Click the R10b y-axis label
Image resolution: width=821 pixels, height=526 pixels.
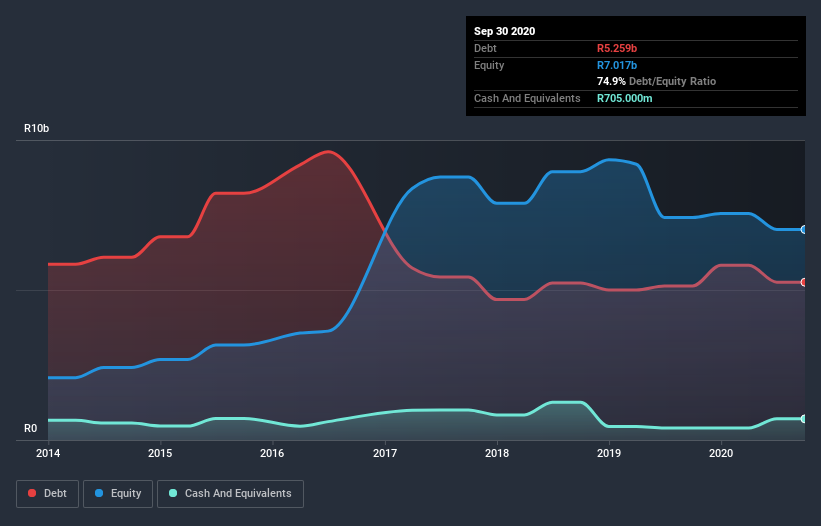[x=37, y=128]
